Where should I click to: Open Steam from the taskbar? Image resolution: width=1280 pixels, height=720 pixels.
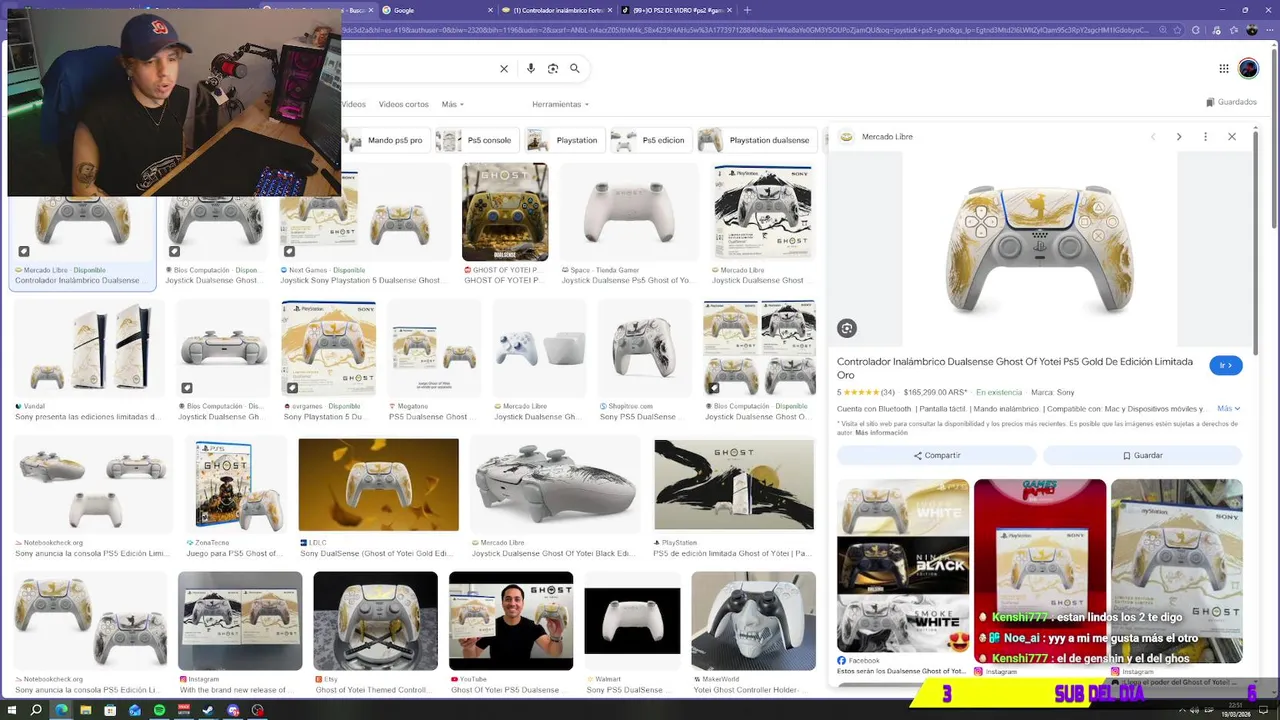pos(209,710)
